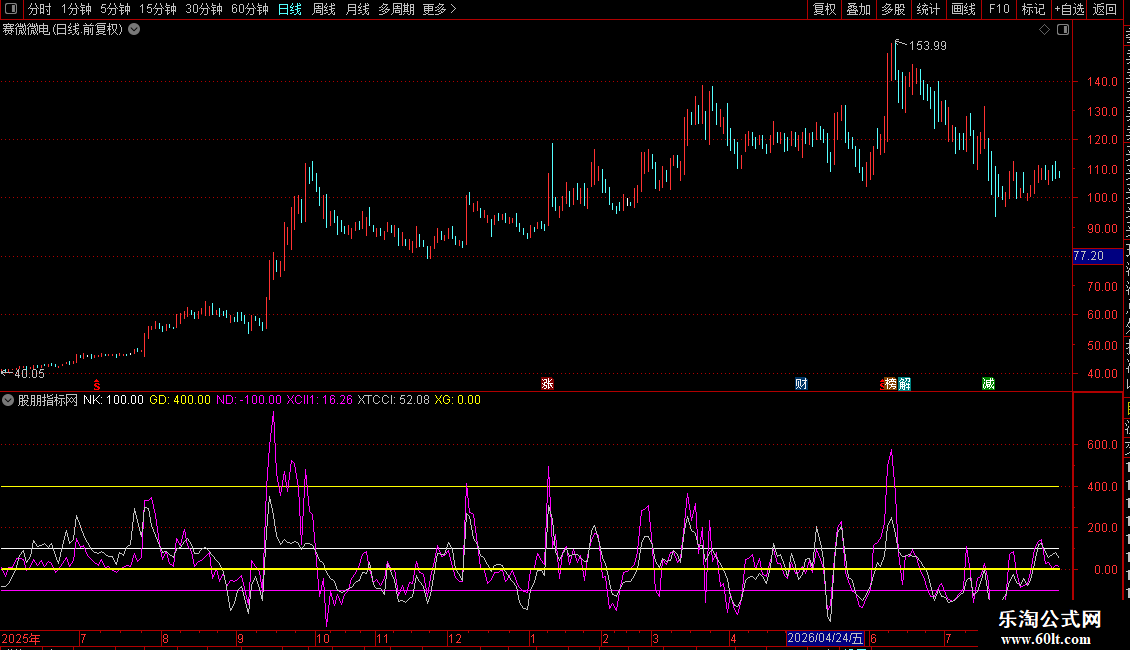Select the 日线 daily tab
Viewport: 1130px width, 650px height.
(290, 9)
